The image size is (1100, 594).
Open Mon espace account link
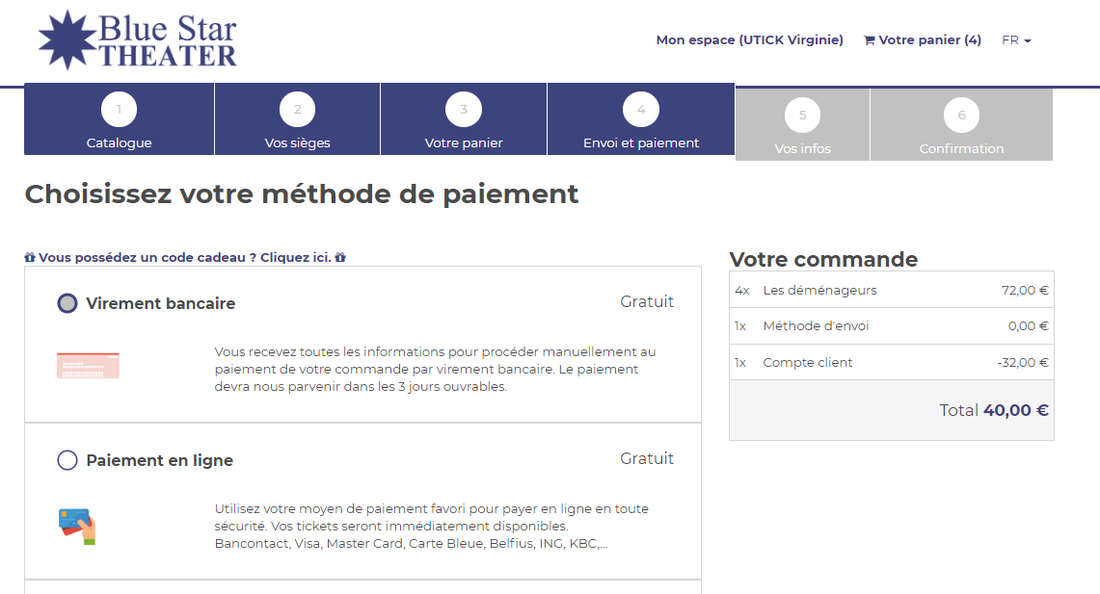(x=749, y=41)
